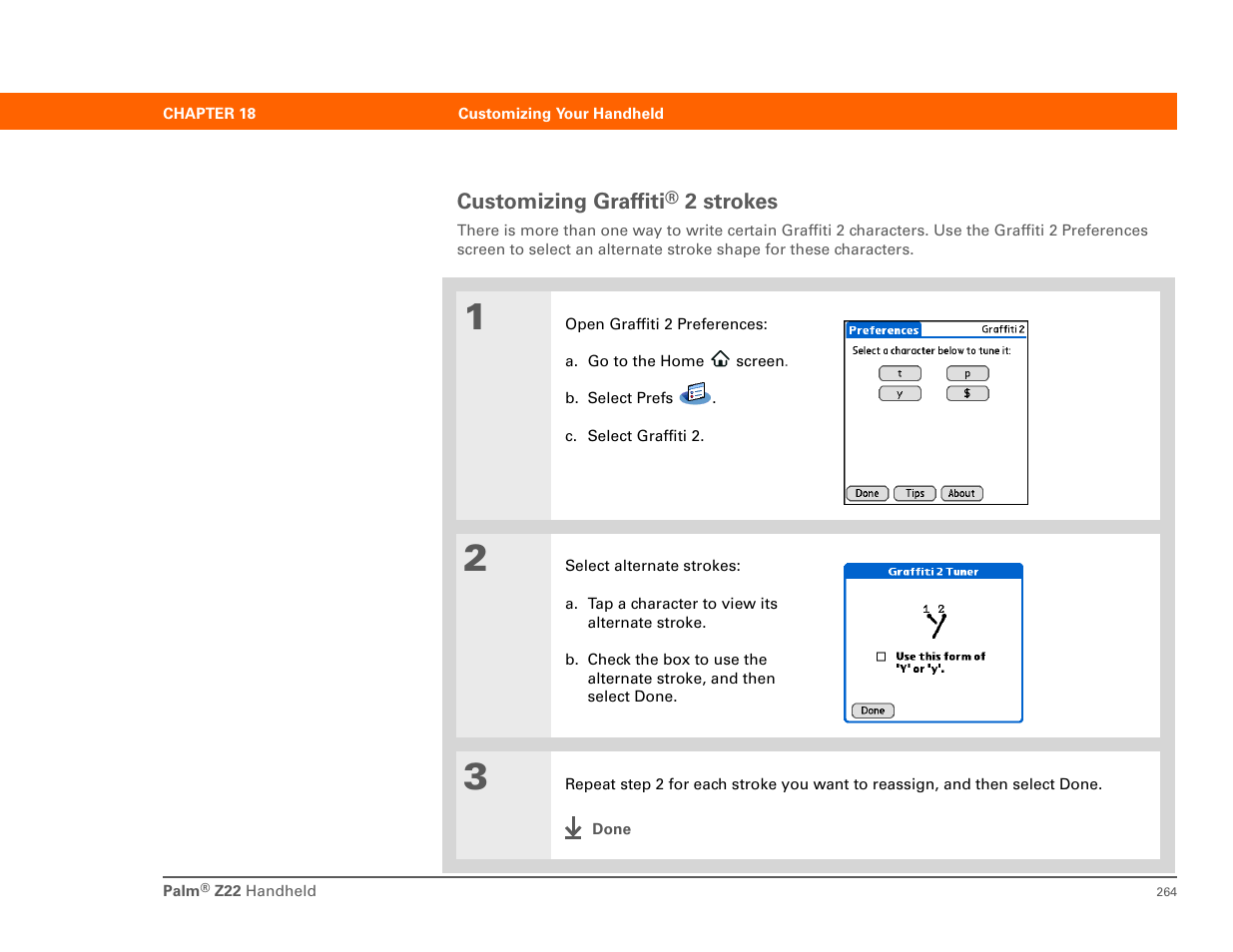Open the Graffiti 2 category picker
This screenshot has height=952, width=1233.
click(1001, 329)
